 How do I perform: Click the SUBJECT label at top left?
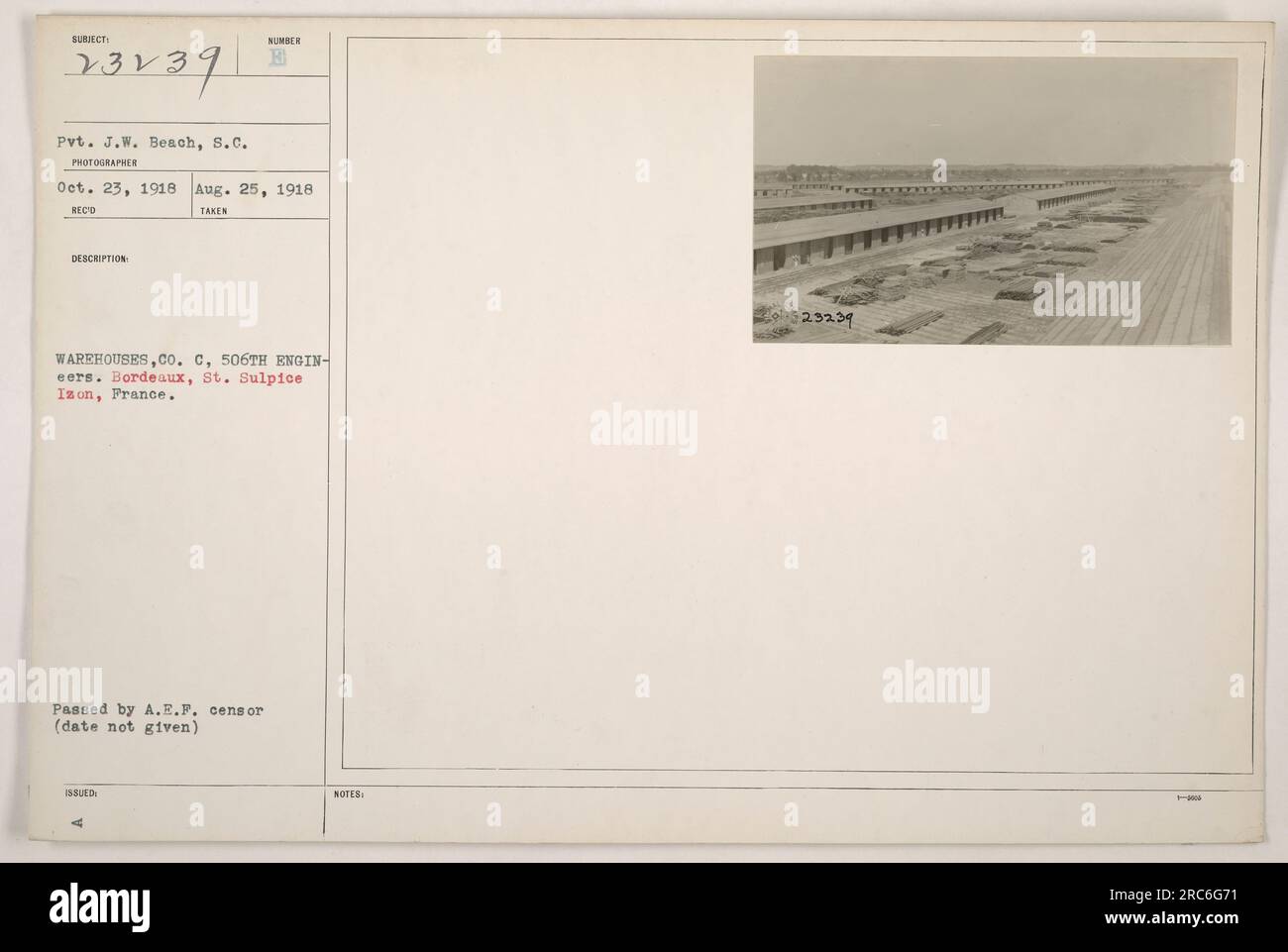tap(87, 42)
